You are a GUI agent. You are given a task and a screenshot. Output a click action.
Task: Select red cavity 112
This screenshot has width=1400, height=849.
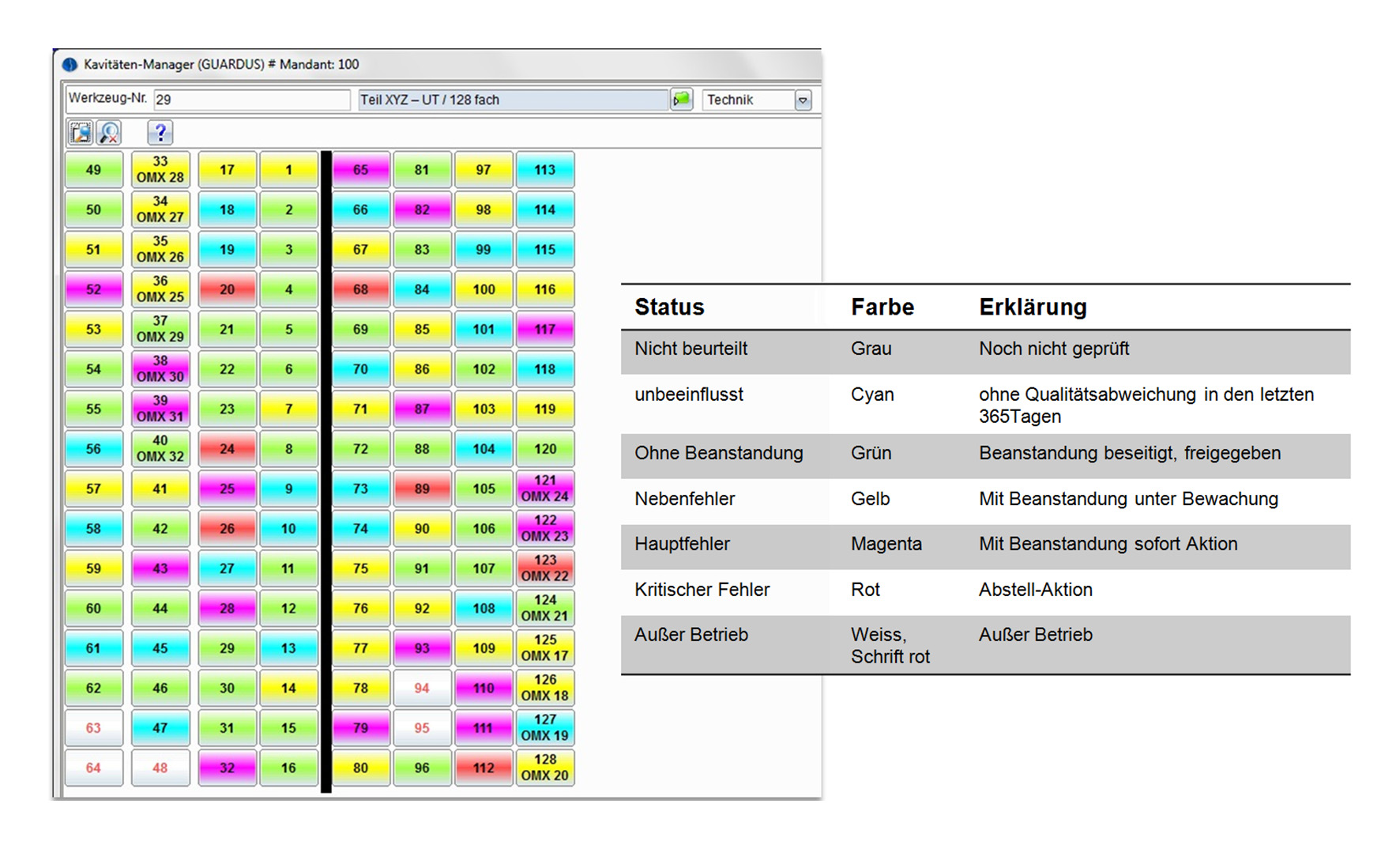tap(484, 768)
